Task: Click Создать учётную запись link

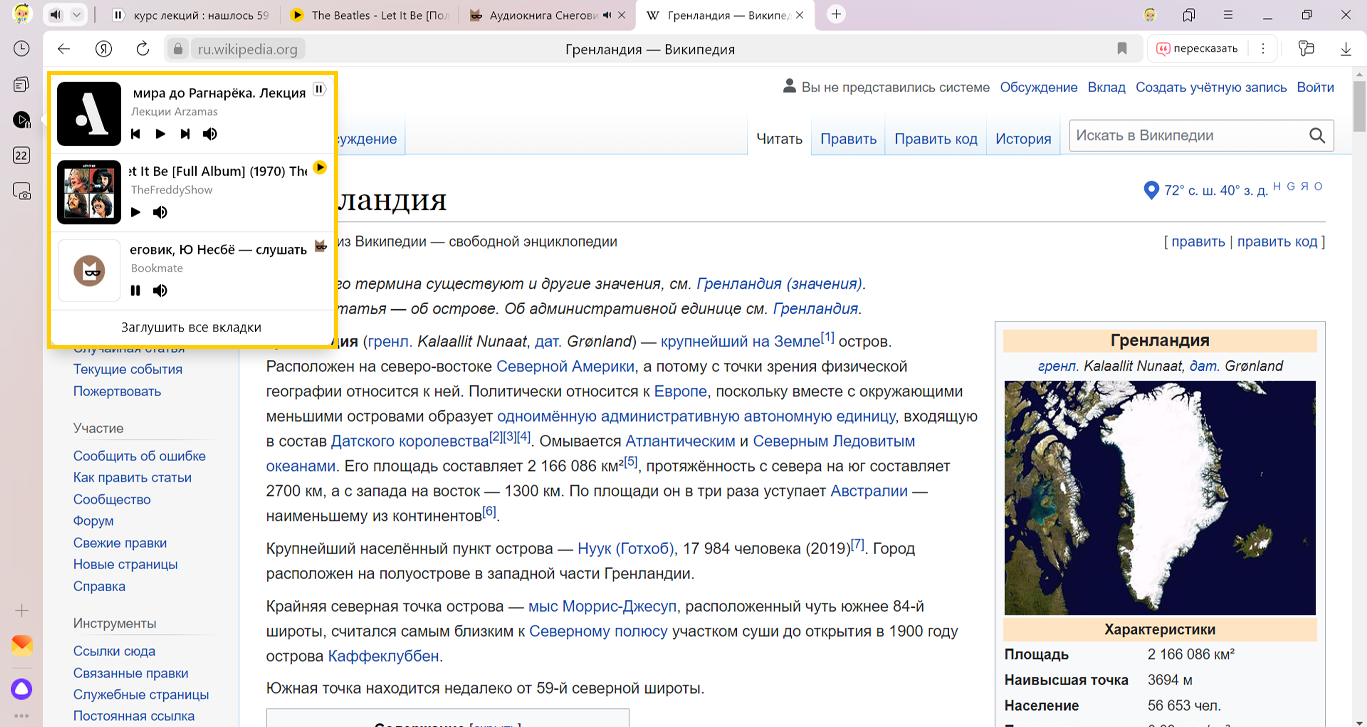Action: (1211, 87)
